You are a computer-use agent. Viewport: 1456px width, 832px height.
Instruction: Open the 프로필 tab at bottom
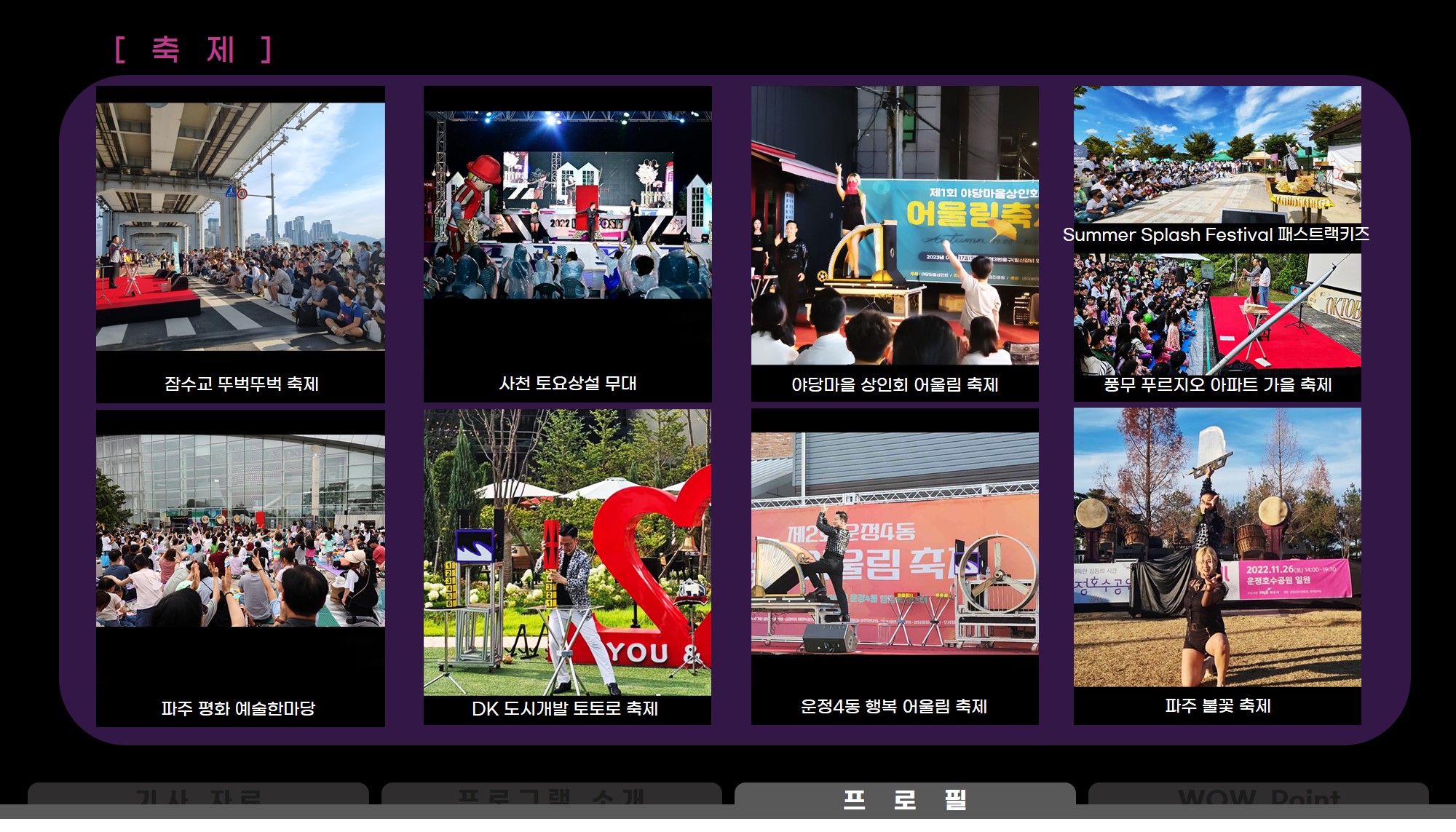[x=905, y=799]
